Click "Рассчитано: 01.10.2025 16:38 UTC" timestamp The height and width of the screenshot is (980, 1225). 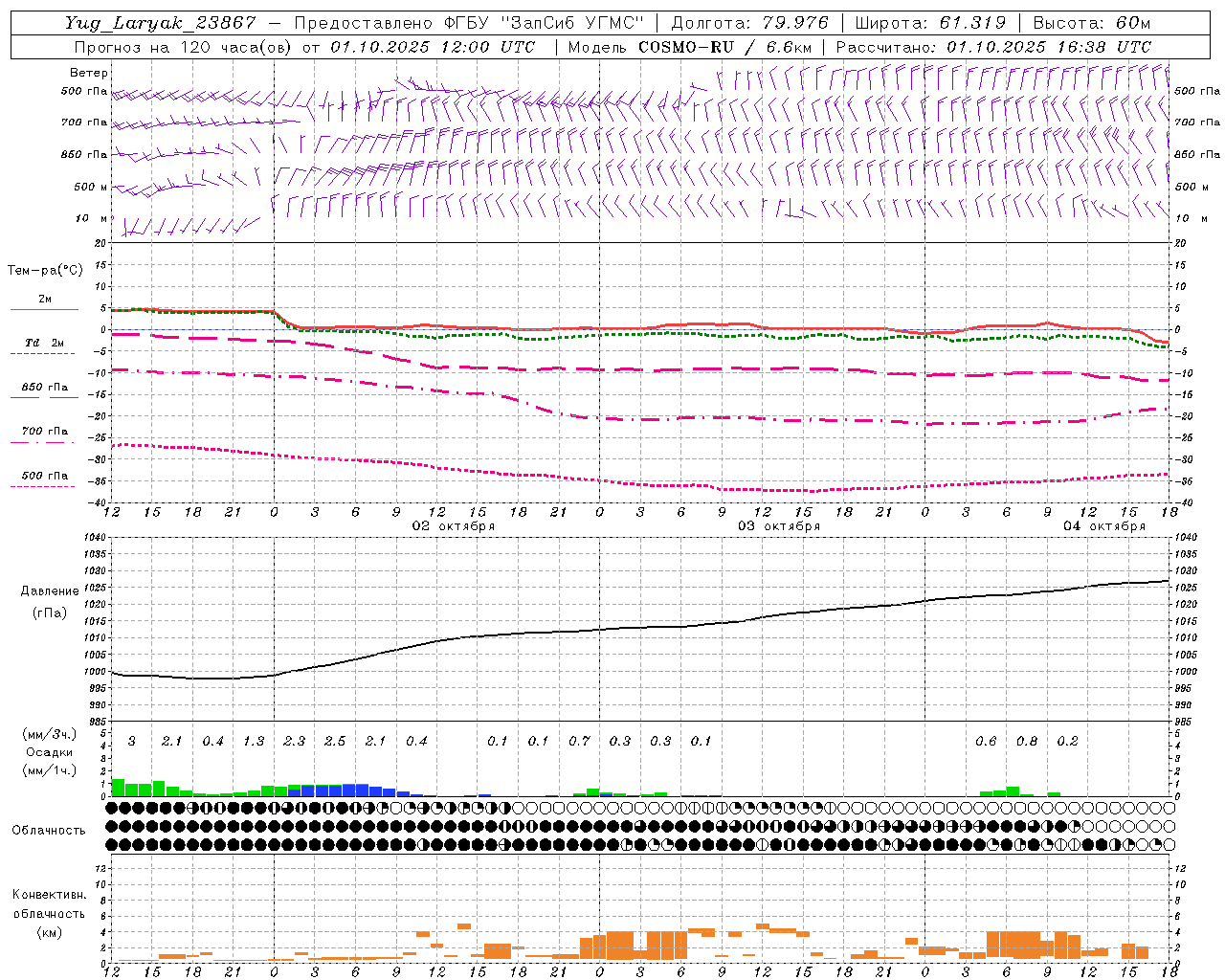pos(993,47)
